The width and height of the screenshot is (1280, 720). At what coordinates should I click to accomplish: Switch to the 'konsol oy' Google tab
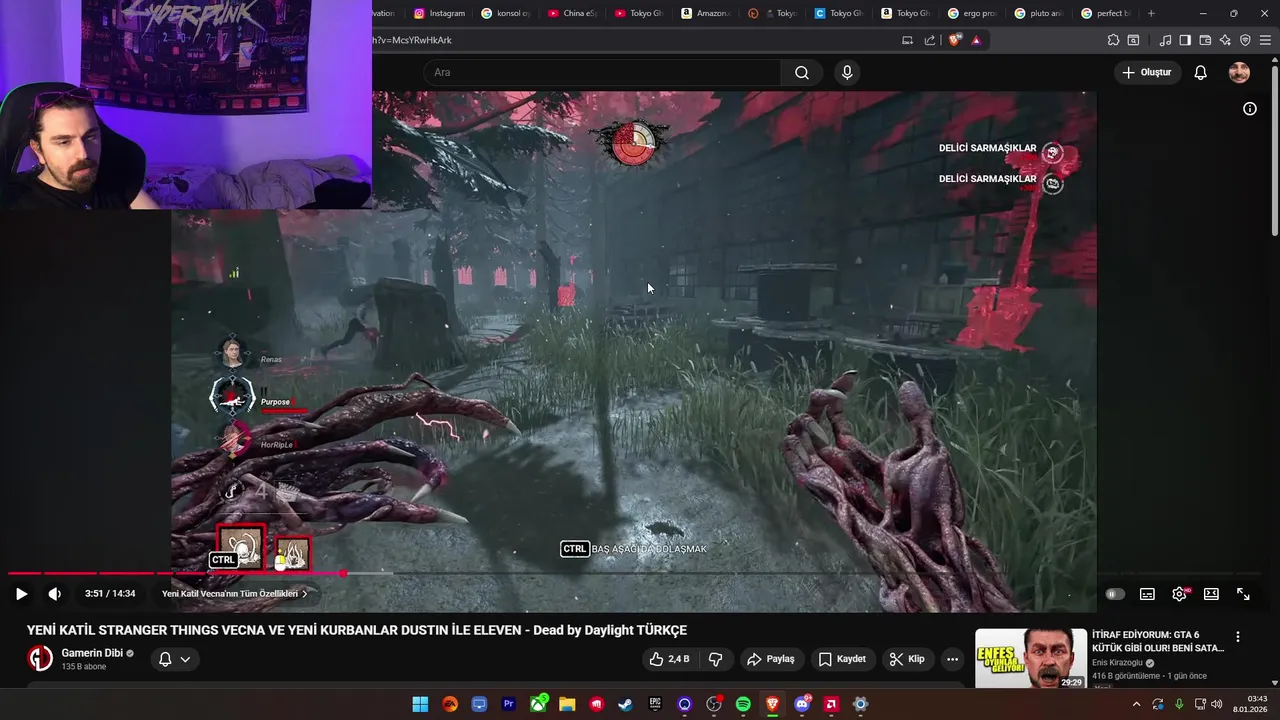pos(505,13)
